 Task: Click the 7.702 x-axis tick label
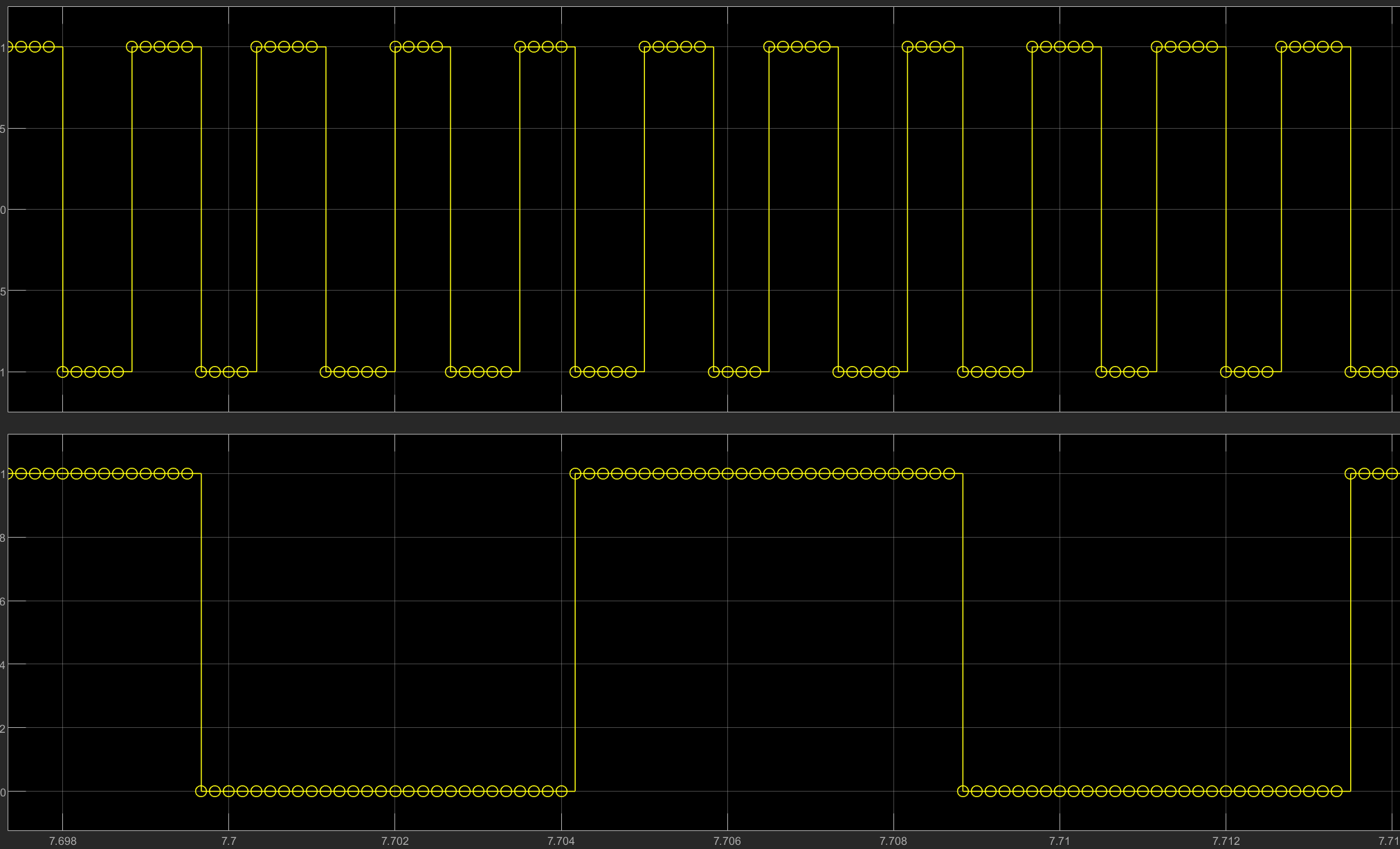394,841
